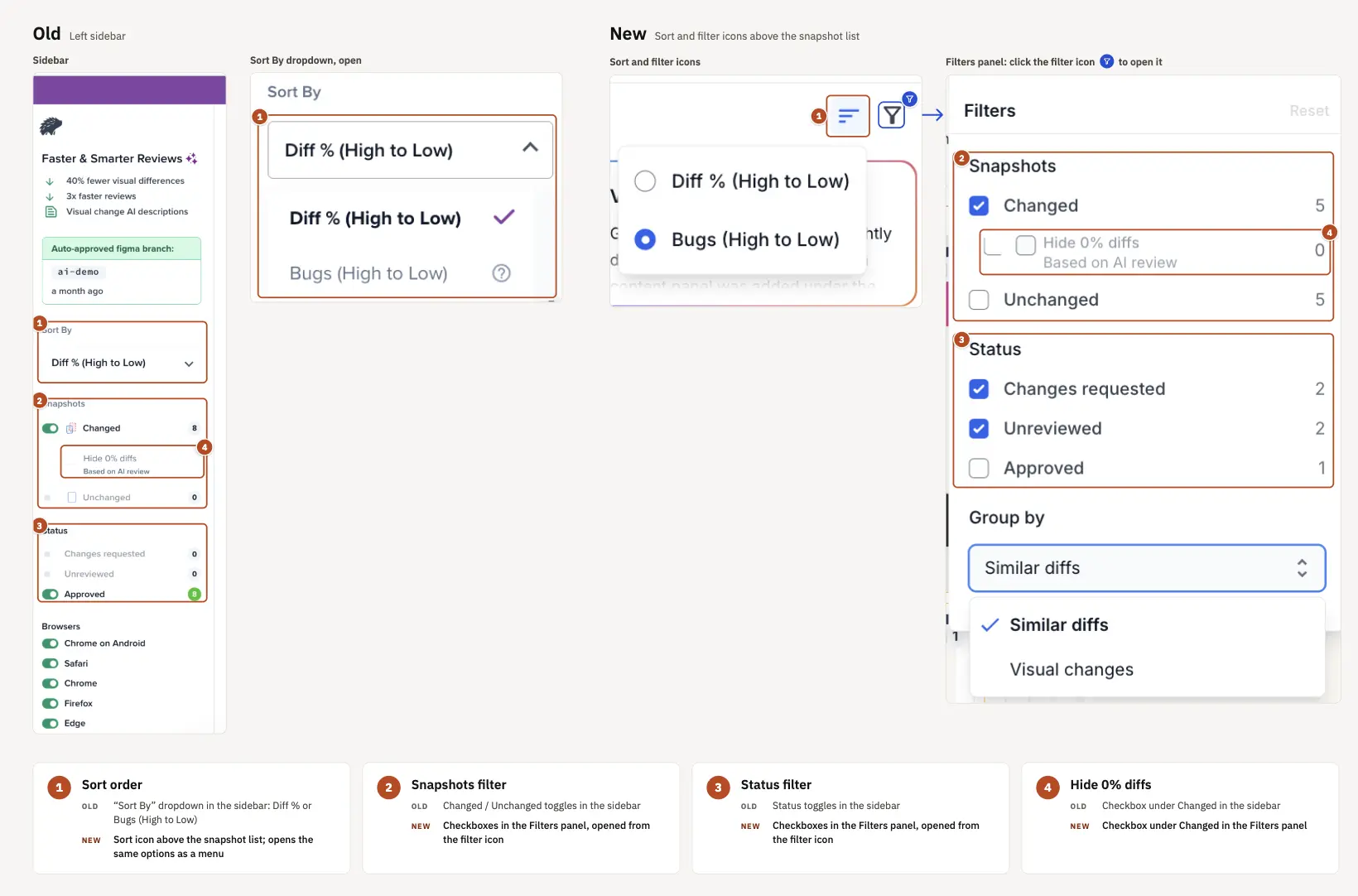Click the snapshot icon next to the Changed toggle
This screenshot has width=1358, height=896.
(x=71, y=428)
